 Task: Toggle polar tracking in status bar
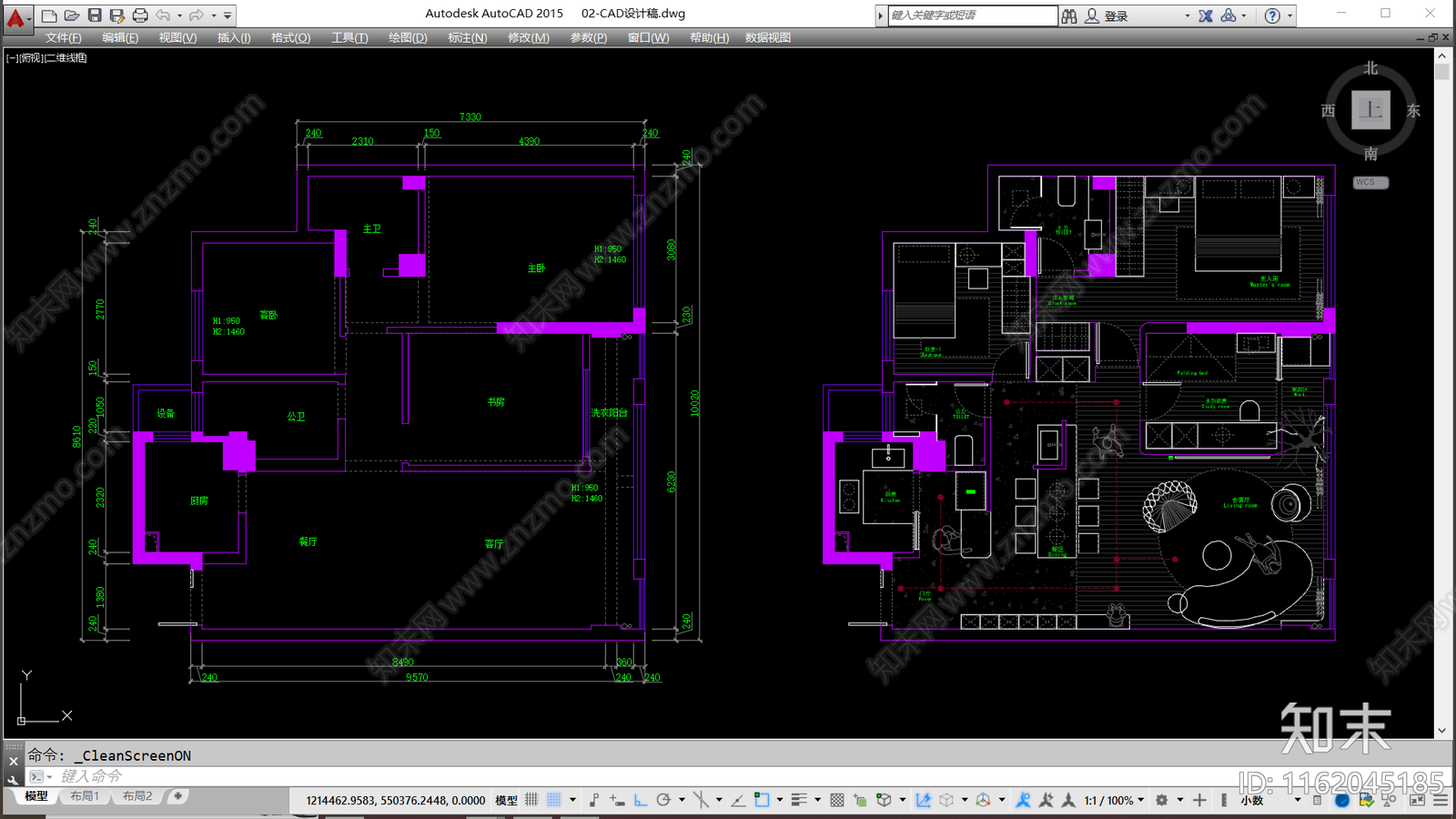tap(663, 800)
